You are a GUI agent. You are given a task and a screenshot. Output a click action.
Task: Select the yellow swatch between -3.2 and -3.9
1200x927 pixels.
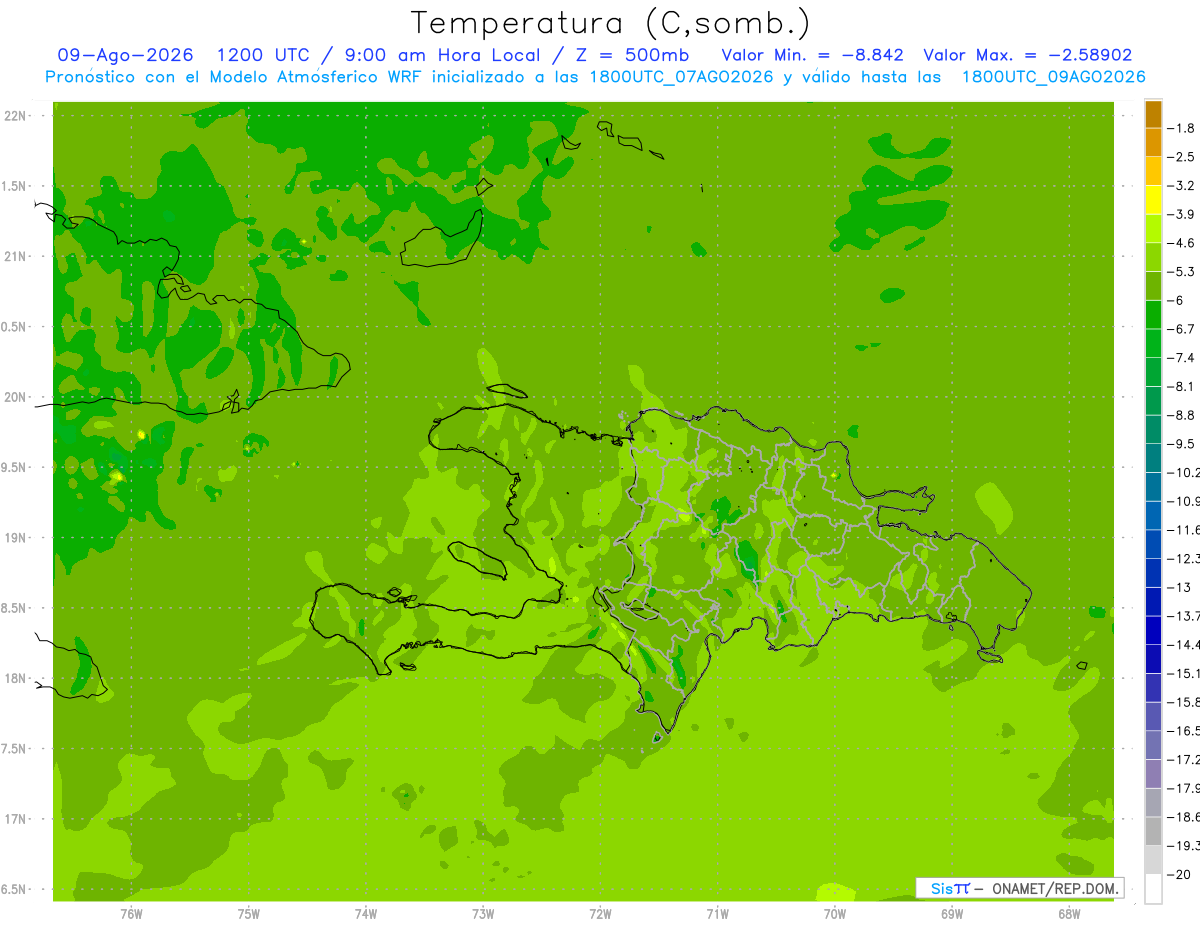click(x=1153, y=200)
